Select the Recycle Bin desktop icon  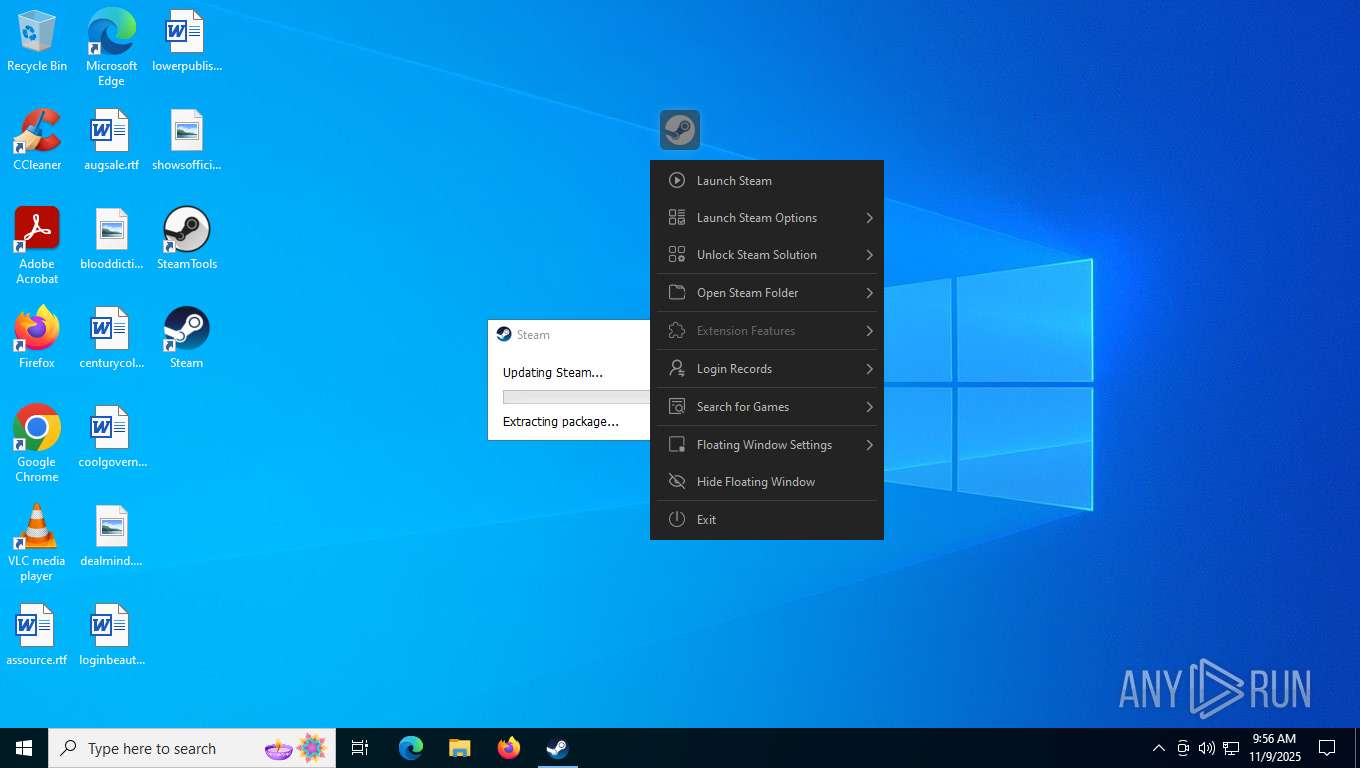click(x=37, y=42)
